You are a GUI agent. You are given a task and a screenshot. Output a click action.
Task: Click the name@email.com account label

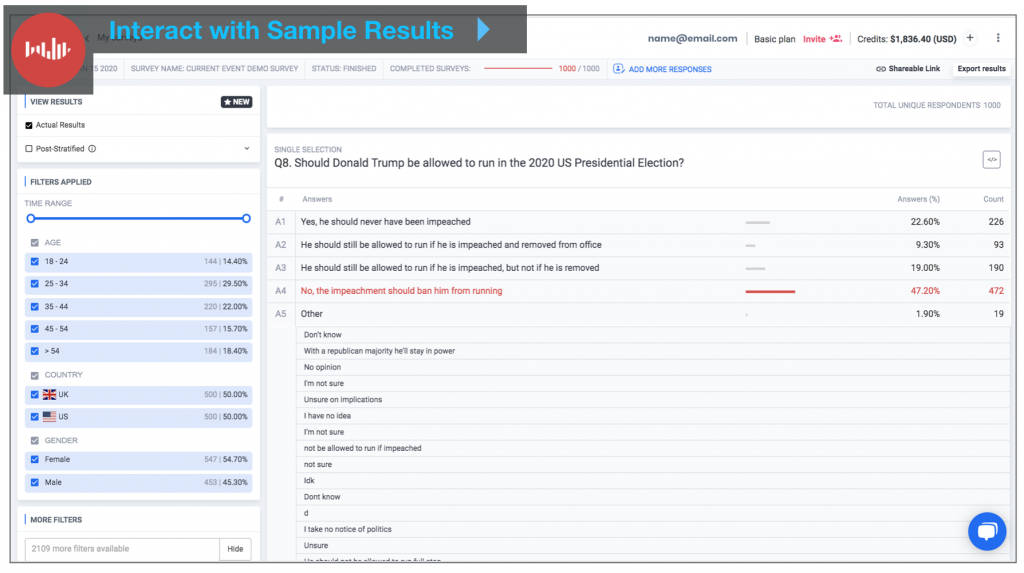pos(692,39)
